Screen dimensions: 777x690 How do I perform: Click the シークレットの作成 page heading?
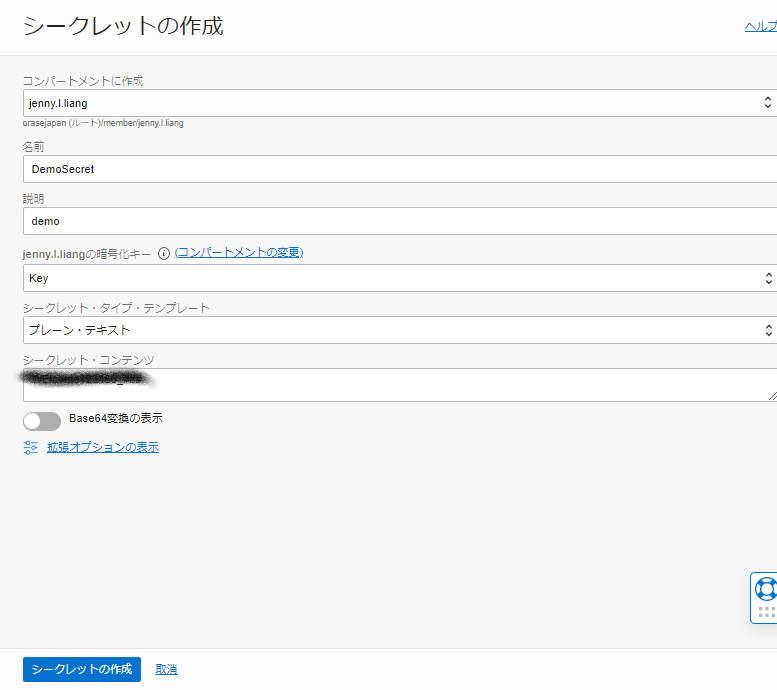click(123, 26)
